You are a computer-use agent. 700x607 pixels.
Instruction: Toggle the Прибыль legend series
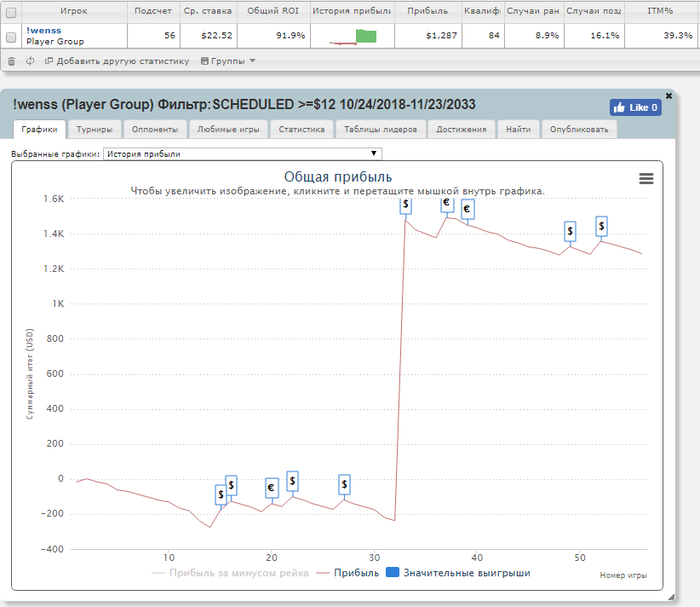pos(347,573)
